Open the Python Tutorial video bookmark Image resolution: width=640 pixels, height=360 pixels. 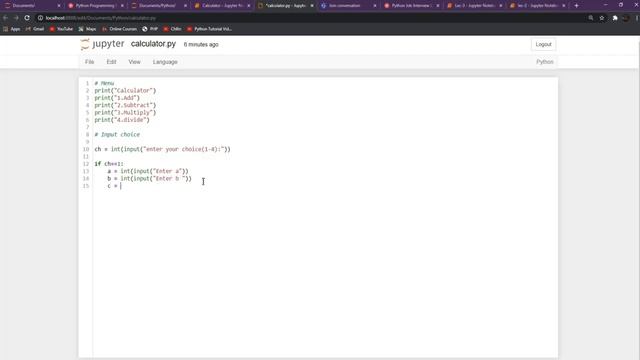pyautogui.click(x=209, y=29)
